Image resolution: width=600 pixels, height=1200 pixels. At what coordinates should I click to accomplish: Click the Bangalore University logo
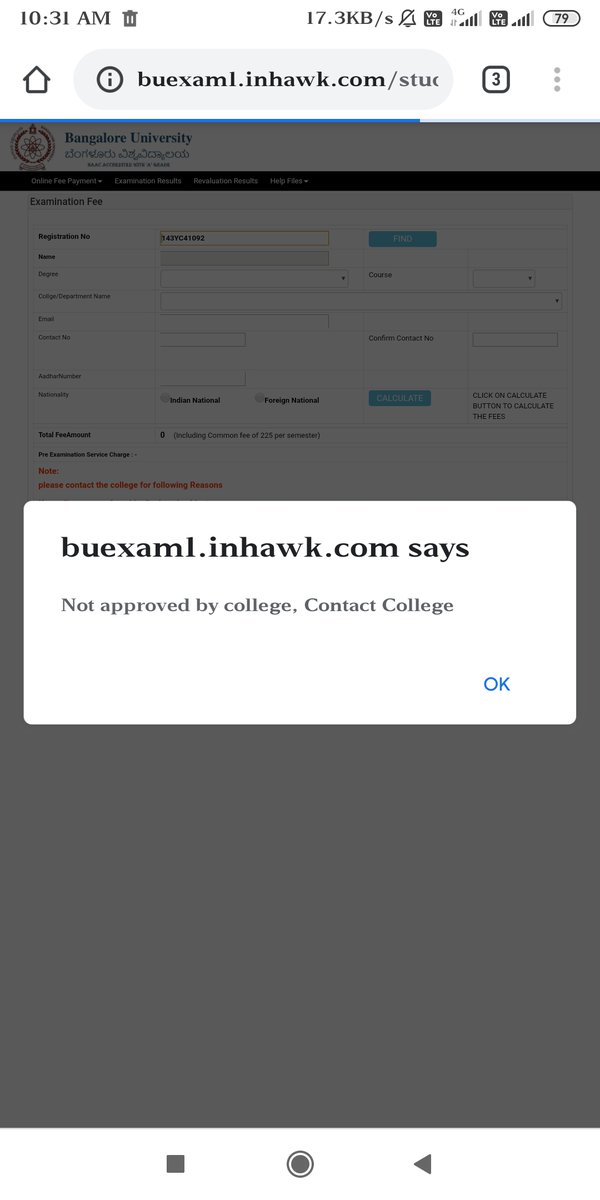(33, 147)
